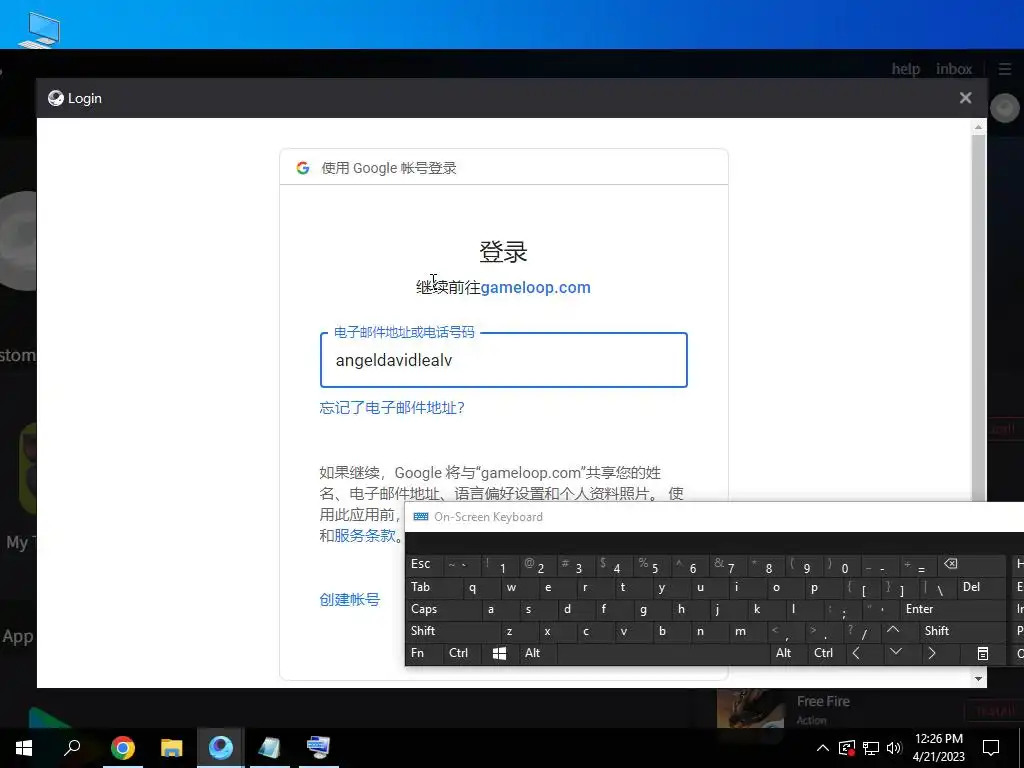
Task: Tap the right arrow key on on-screen keyboard
Action: coord(940,653)
